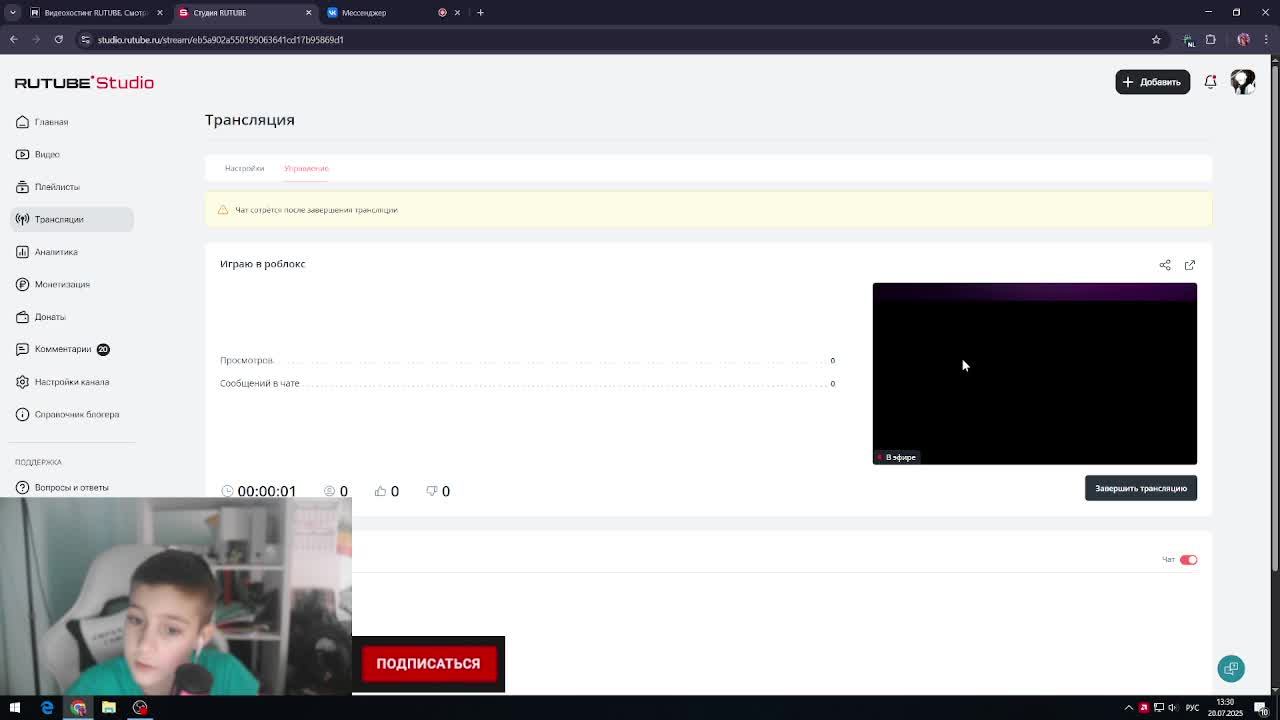The width and height of the screenshot is (1280, 720).
Task: Click the address bar URL
Action: click(220, 40)
